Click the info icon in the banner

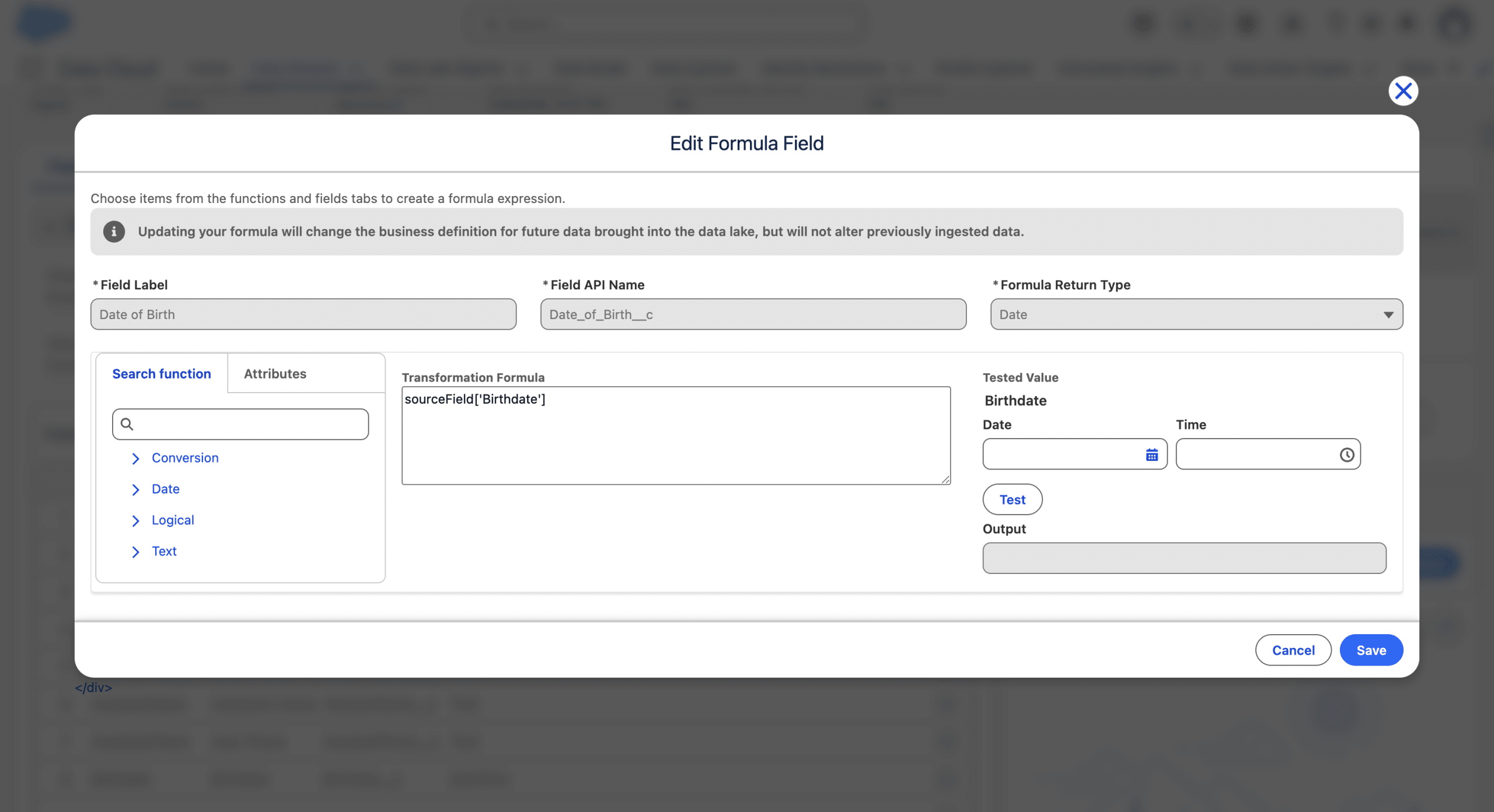114,232
